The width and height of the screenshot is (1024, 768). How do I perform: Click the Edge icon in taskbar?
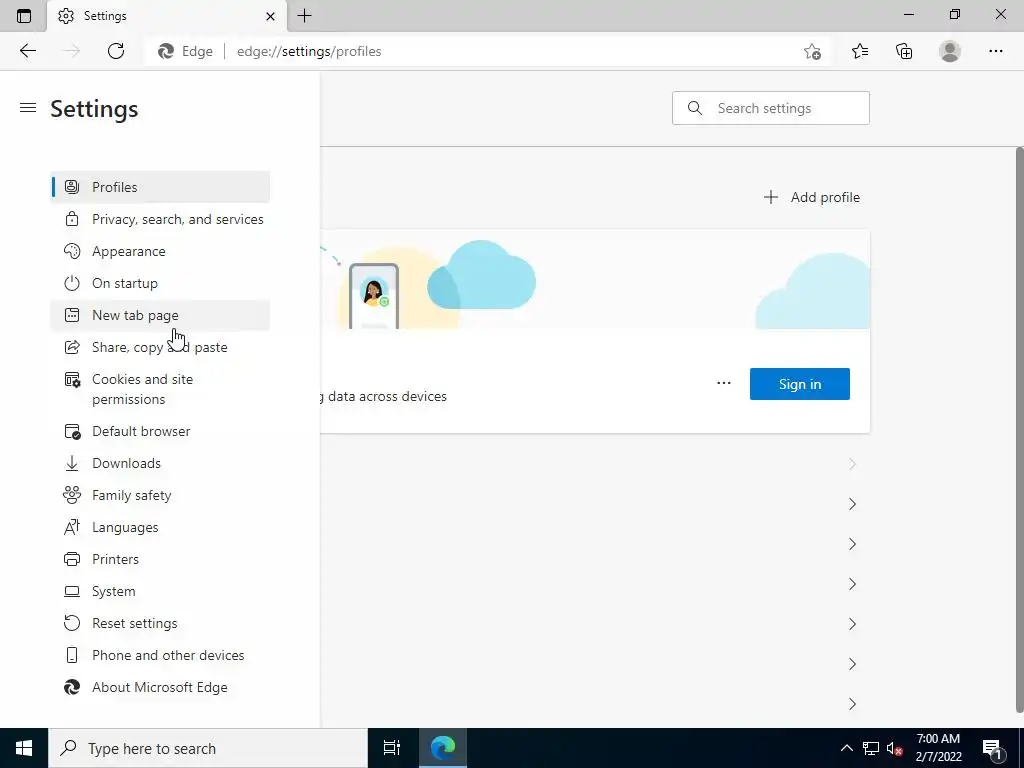tap(442, 748)
